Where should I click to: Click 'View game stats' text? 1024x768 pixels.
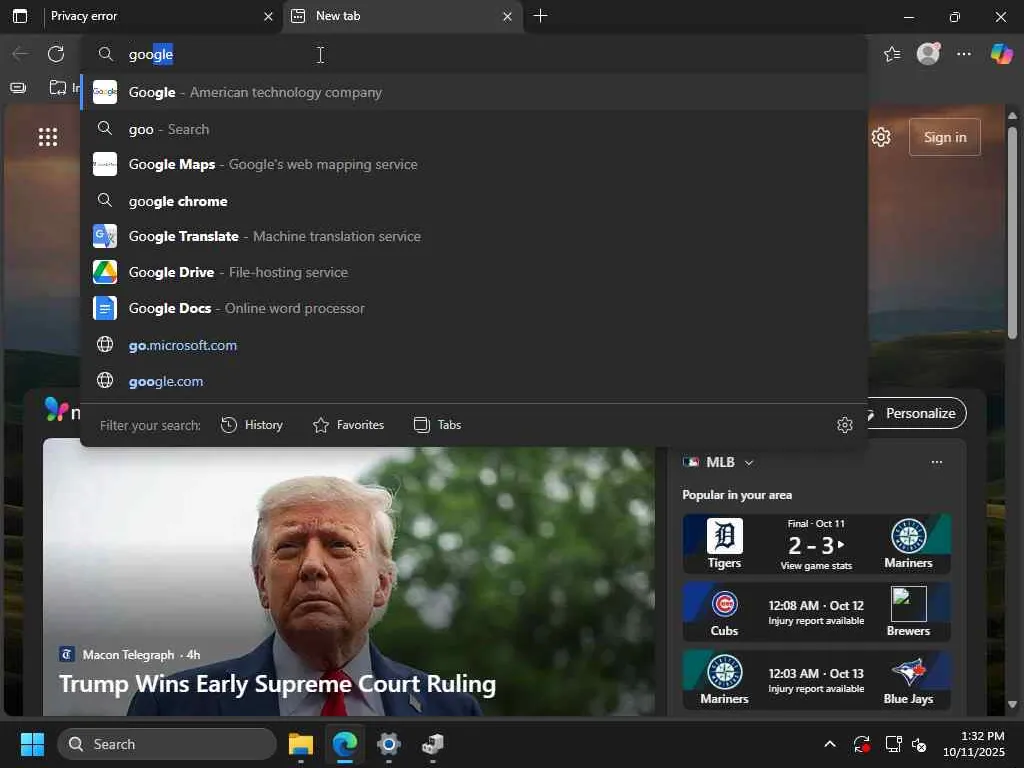click(x=816, y=566)
